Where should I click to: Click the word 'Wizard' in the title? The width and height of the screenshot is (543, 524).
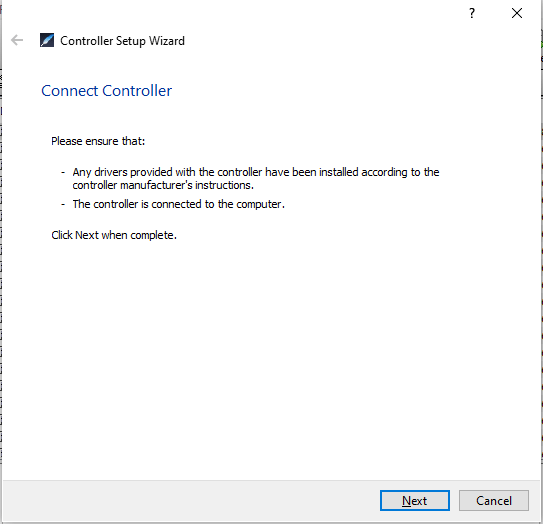tap(167, 41)
